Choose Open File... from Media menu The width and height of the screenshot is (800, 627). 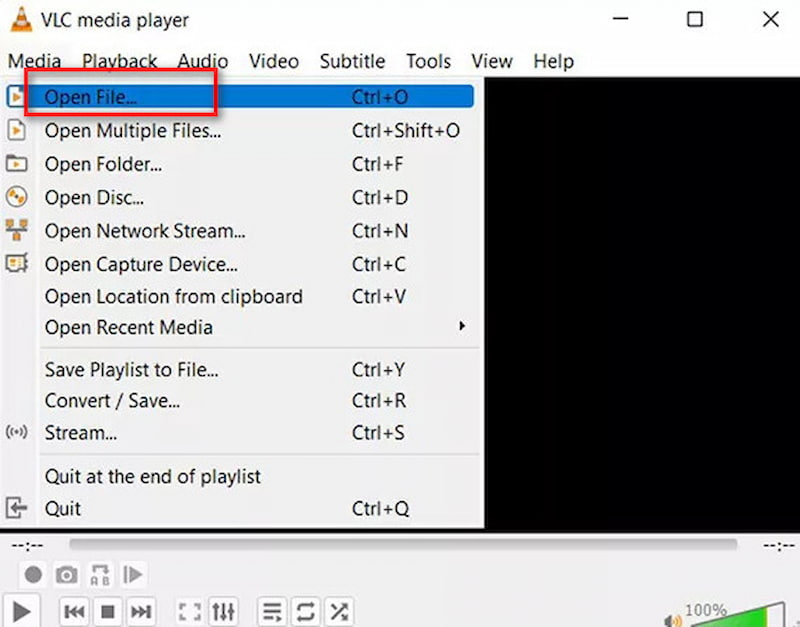[240, 96]
